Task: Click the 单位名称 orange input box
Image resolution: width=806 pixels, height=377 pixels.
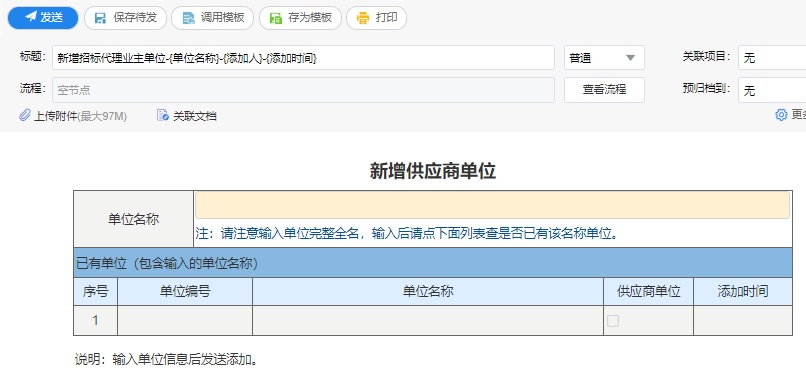Action: [x=492, y=205]
